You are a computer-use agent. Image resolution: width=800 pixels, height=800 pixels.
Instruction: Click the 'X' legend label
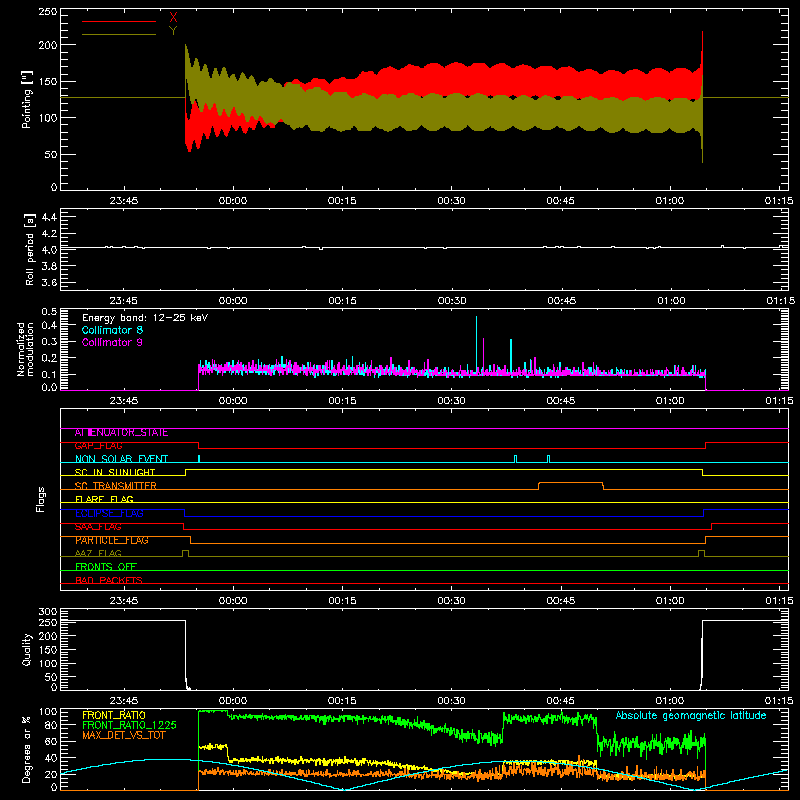click(x=173, y=18)
